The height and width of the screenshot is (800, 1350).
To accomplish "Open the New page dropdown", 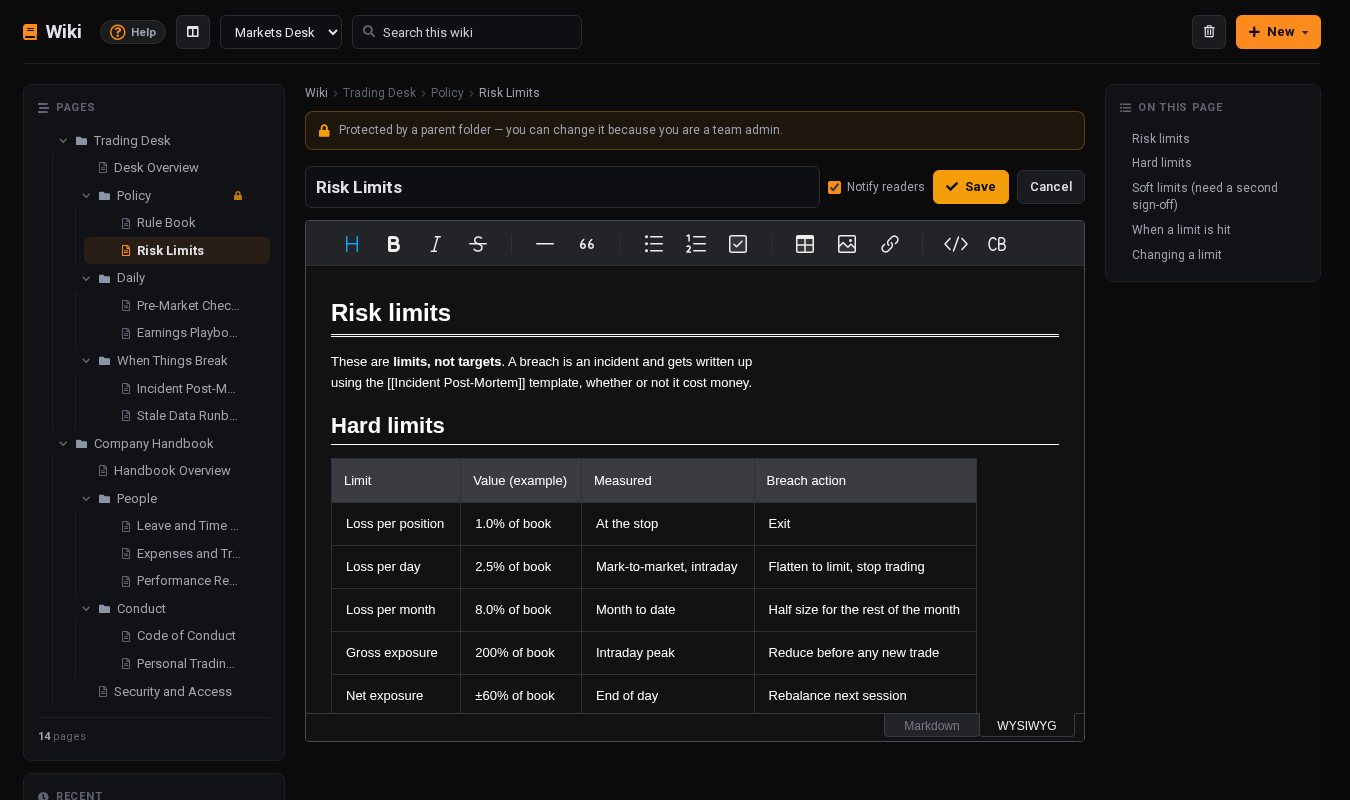I will 1278,32.
